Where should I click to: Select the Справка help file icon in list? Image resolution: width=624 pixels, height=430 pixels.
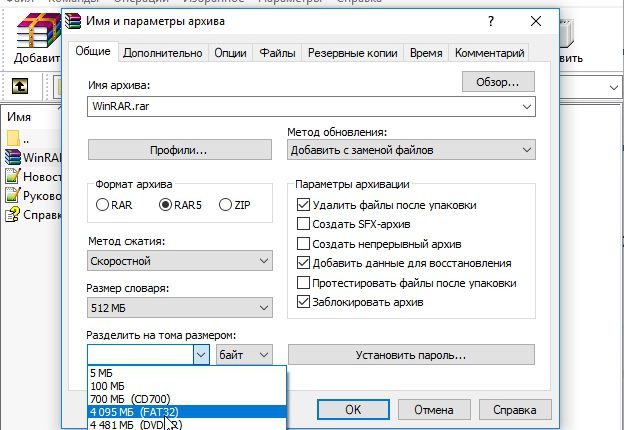[13, 215]
